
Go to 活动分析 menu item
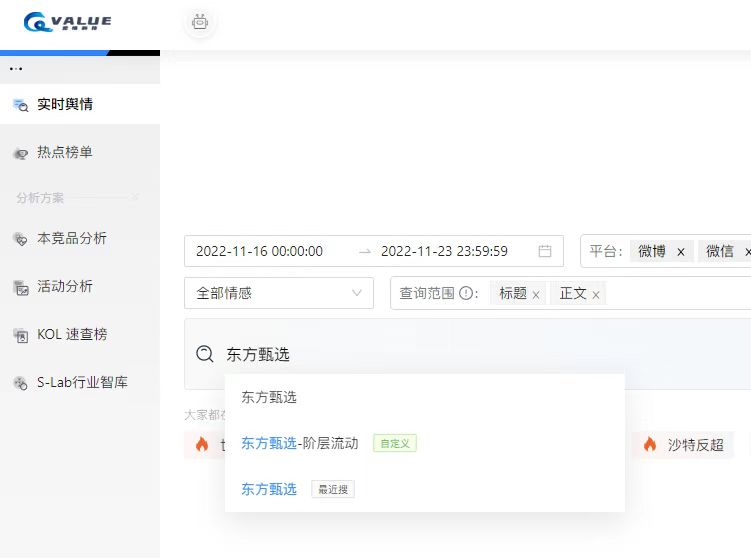[x=65, y=286]
